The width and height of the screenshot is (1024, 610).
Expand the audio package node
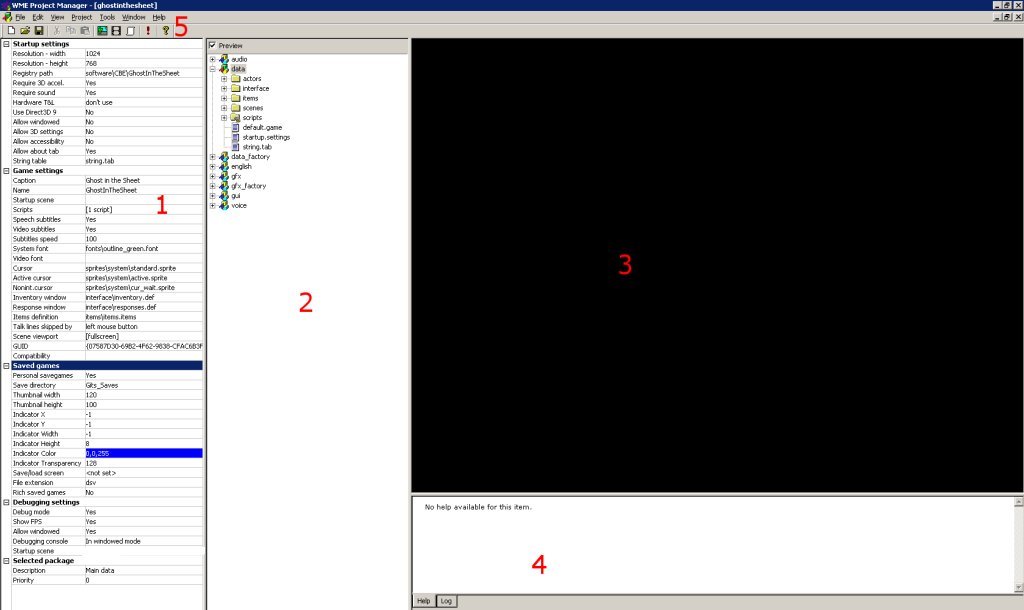(212, 59)
